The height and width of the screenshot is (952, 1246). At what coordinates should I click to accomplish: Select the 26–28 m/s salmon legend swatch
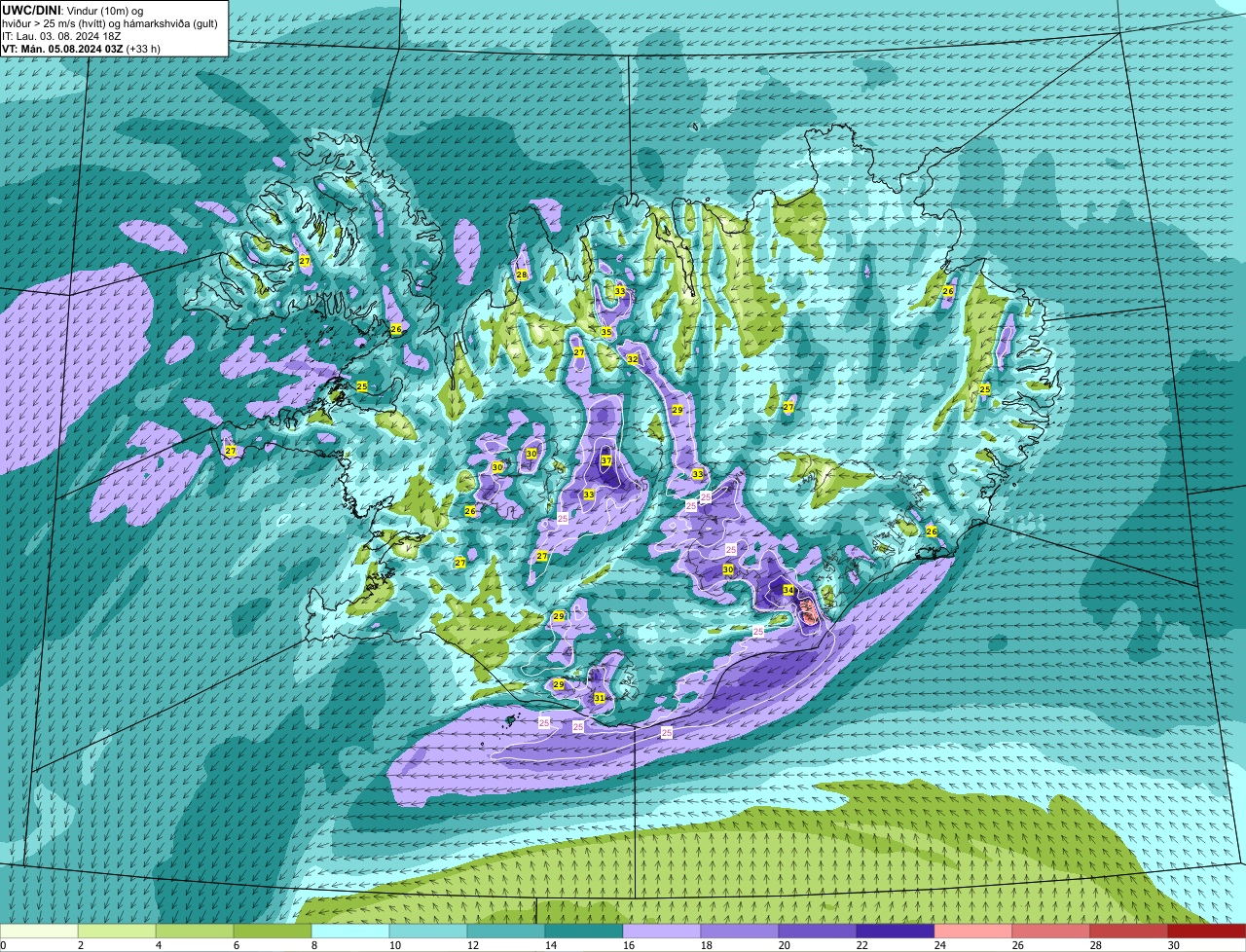1051,932
